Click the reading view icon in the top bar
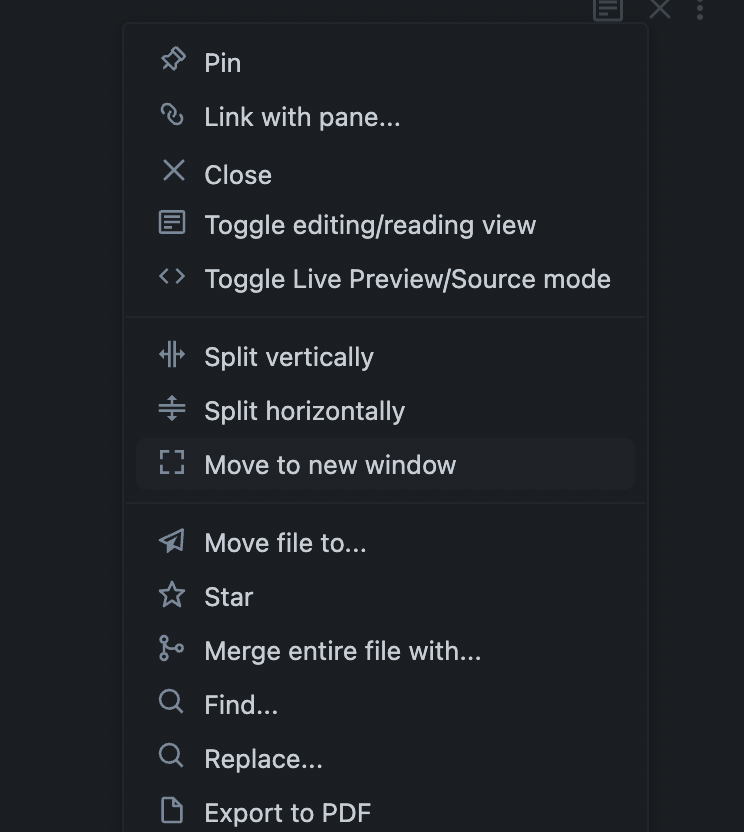 [x=608, y=9]
